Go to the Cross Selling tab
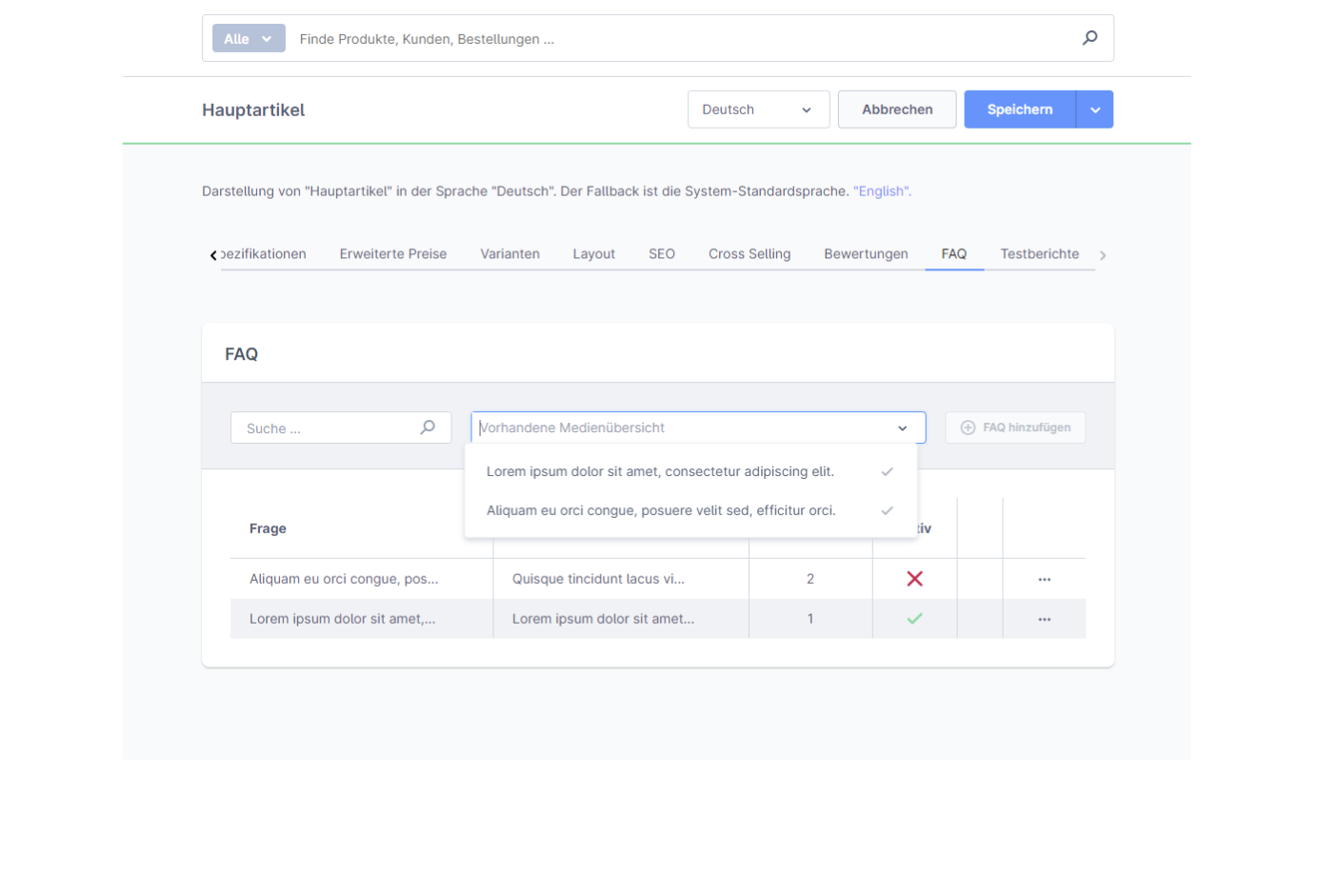Screen dimensions: 1318x896 (749, 254)
